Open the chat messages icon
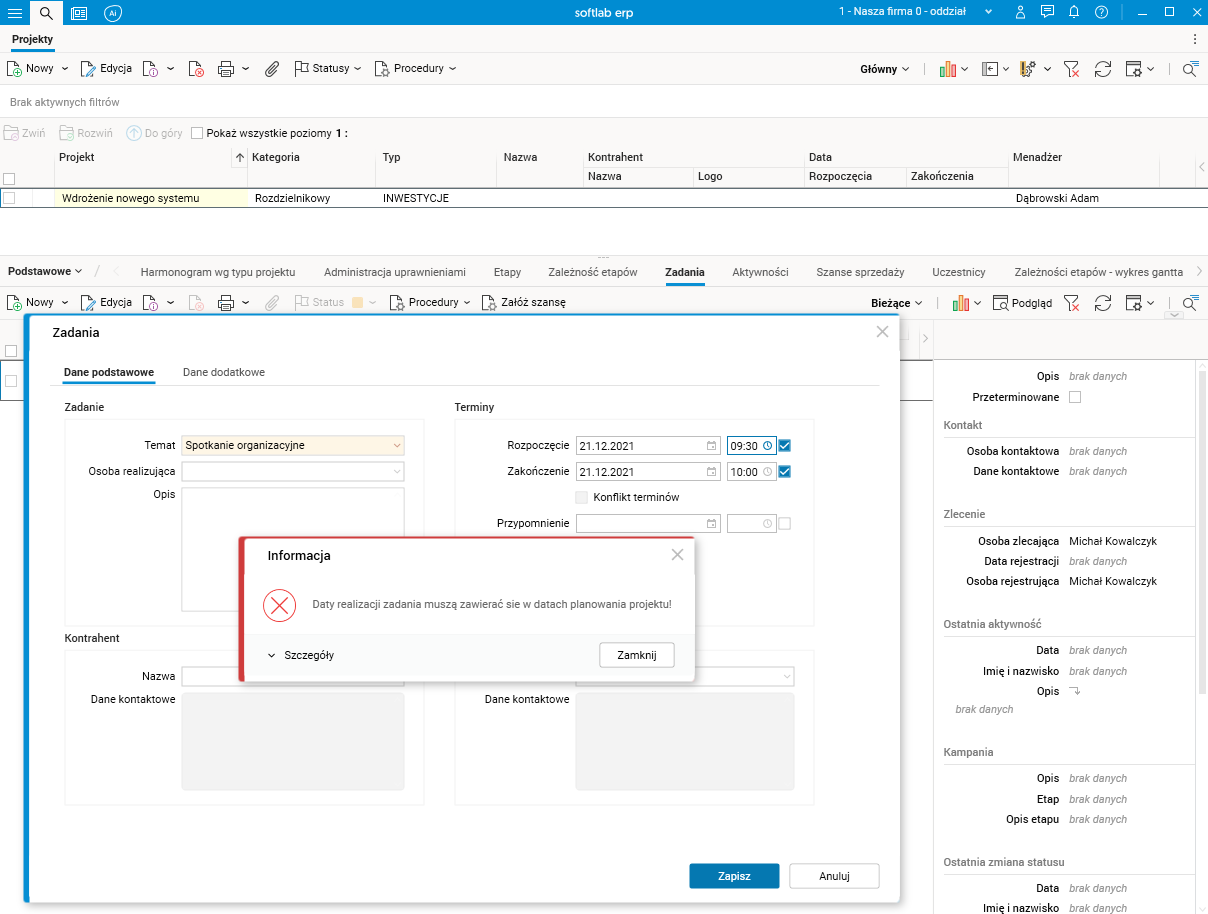 (x=1047, y=12)
